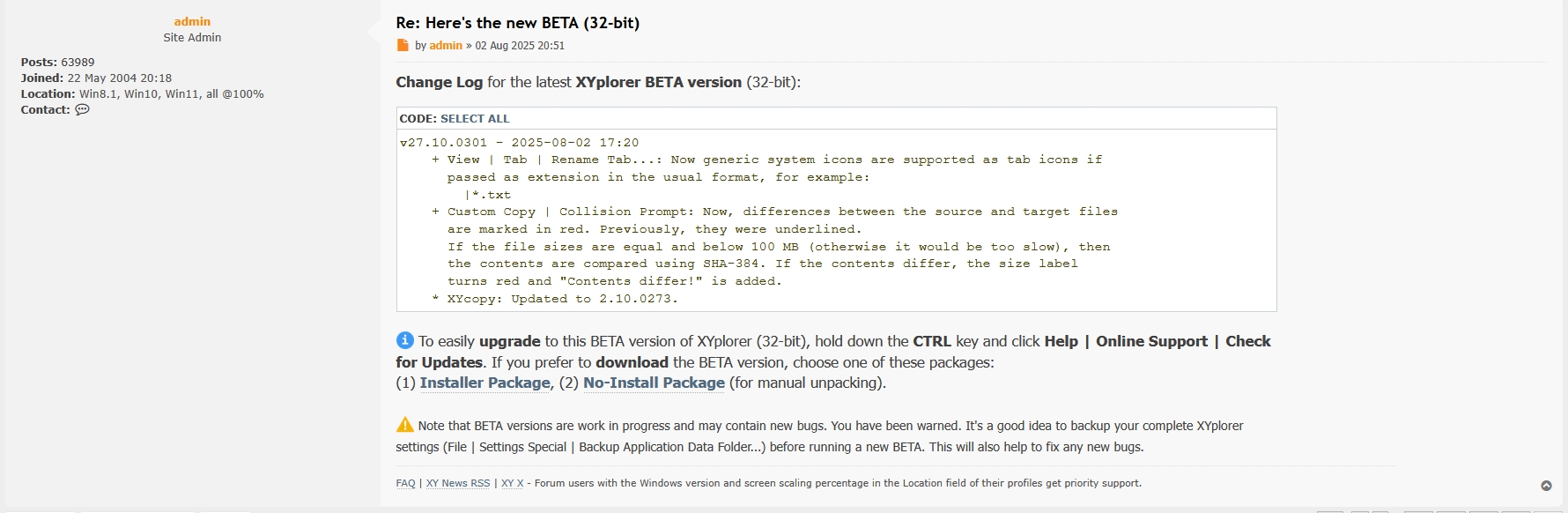Click the admin author link in post byline
Screen dimensions: 1568x513
446,46
